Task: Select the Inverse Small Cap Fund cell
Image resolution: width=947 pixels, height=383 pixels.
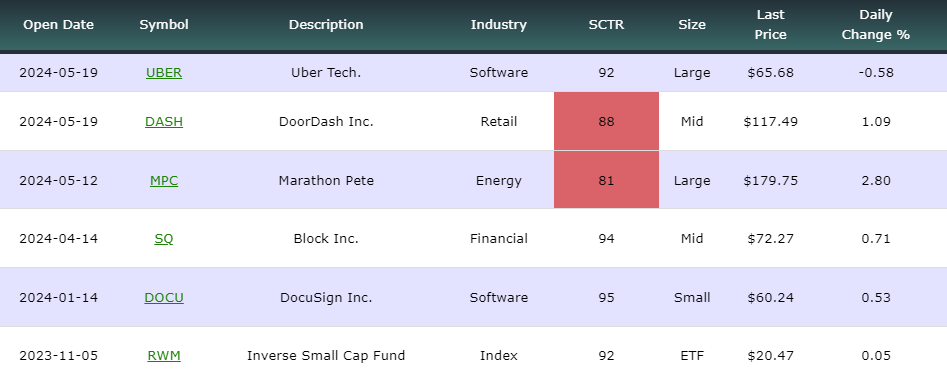Action: pos(326,356)
